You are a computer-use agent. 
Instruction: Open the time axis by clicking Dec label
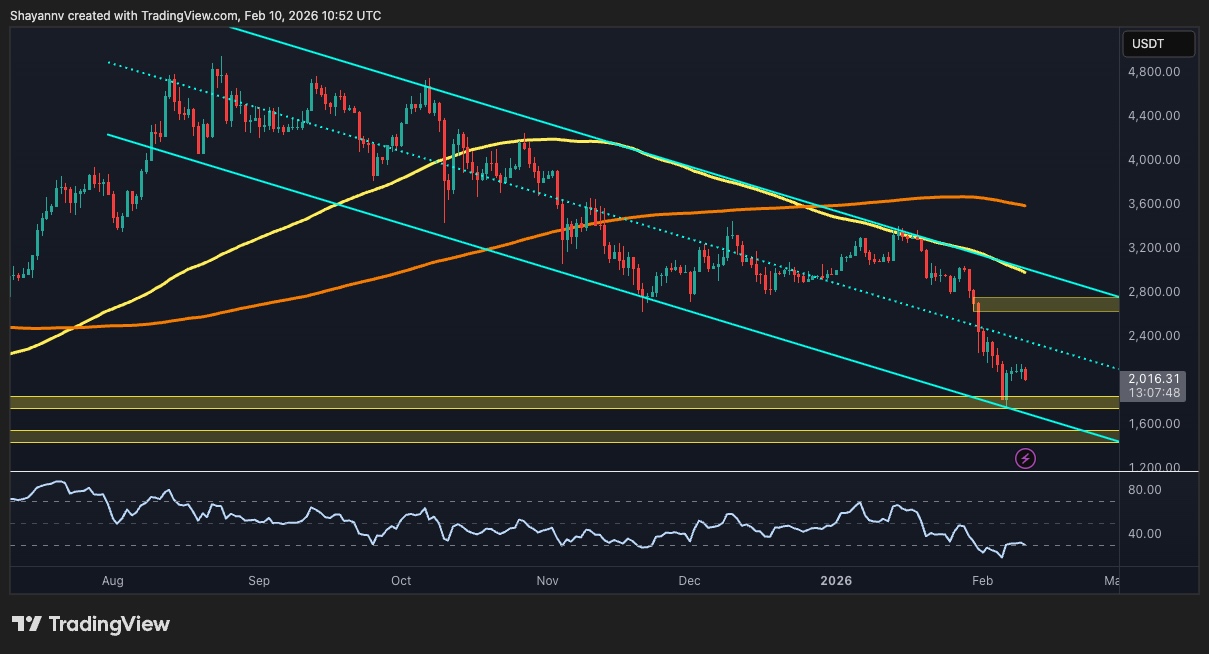[x=688, y=580]
